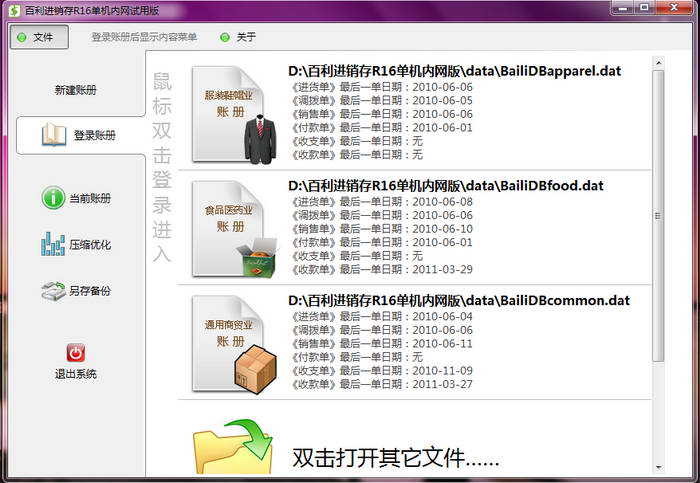Click the cardboard box image

coord(256,369)
